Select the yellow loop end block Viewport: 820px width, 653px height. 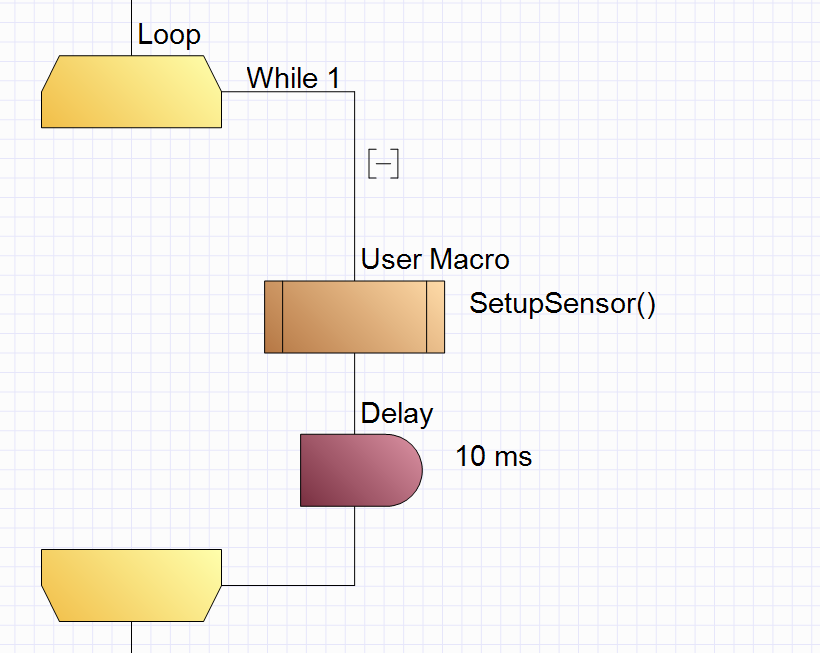pyautogui.click(x=130, y=584)
